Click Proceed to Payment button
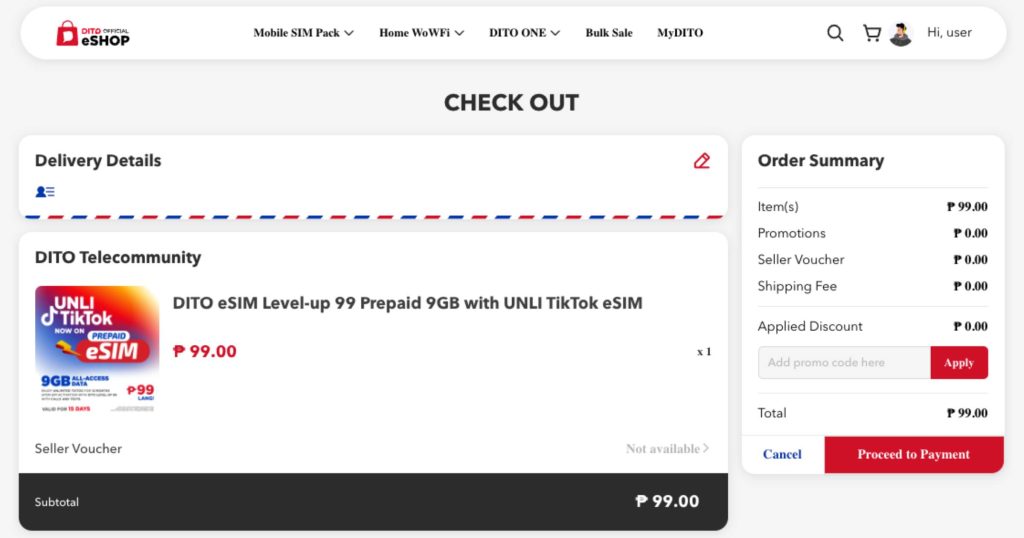The width and height of the screenshot is (1024, 538). pyautogui.click(x=914, y=454)
